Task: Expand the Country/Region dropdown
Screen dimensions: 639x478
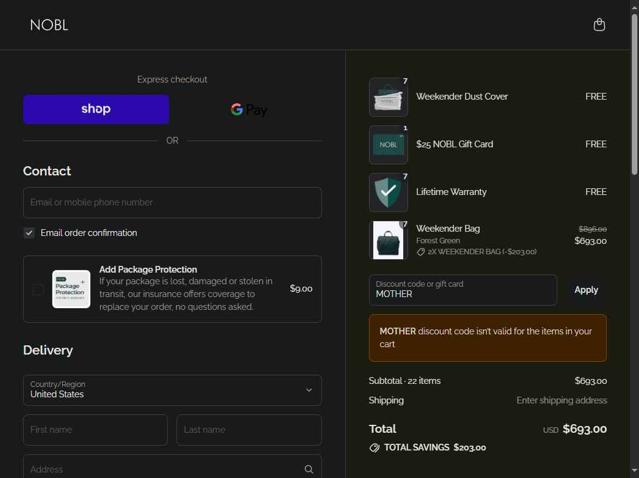Action: coord(172,390)
